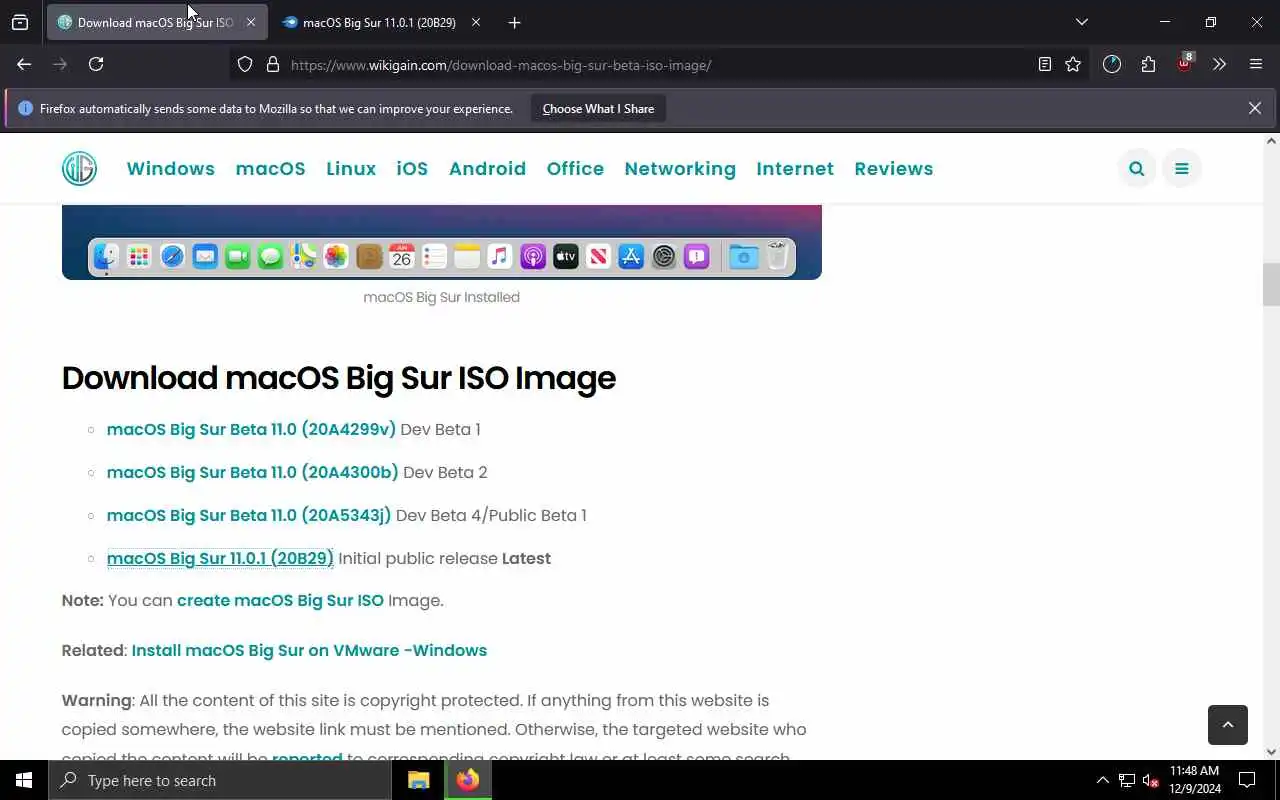Click the page vertical scrollbar thumb
This screenshot has height=800, width=1280.
click(1271, 285)
